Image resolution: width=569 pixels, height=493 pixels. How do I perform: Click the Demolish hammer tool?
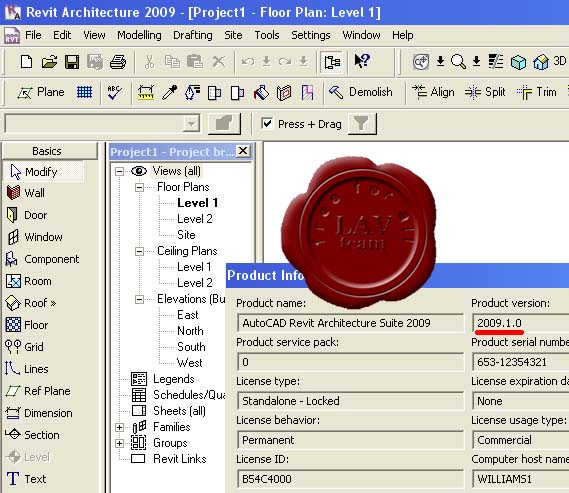pyautogui.click(x=360, y=92)
